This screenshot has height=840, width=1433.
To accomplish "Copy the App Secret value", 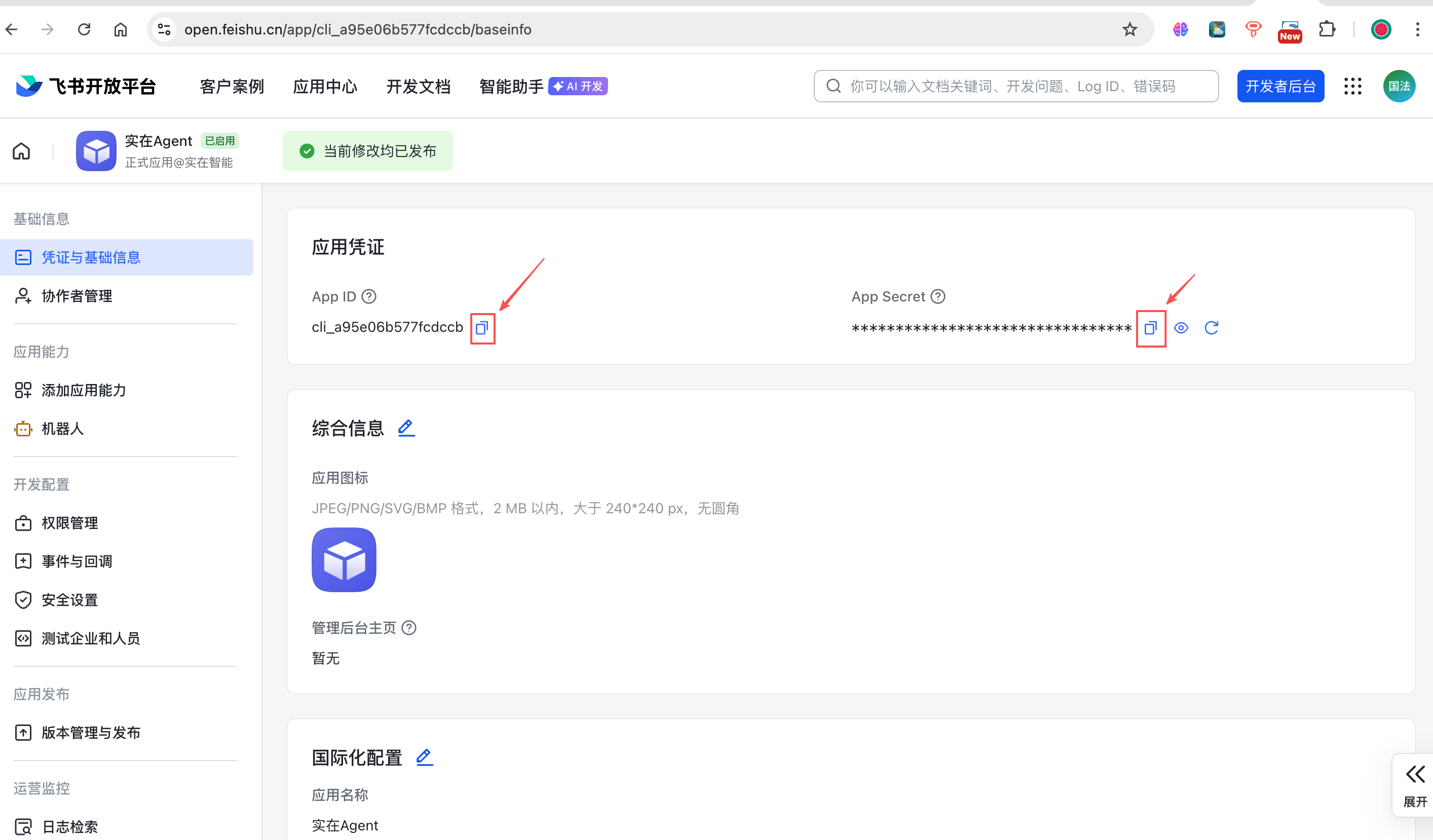I will pos(1150,328).
